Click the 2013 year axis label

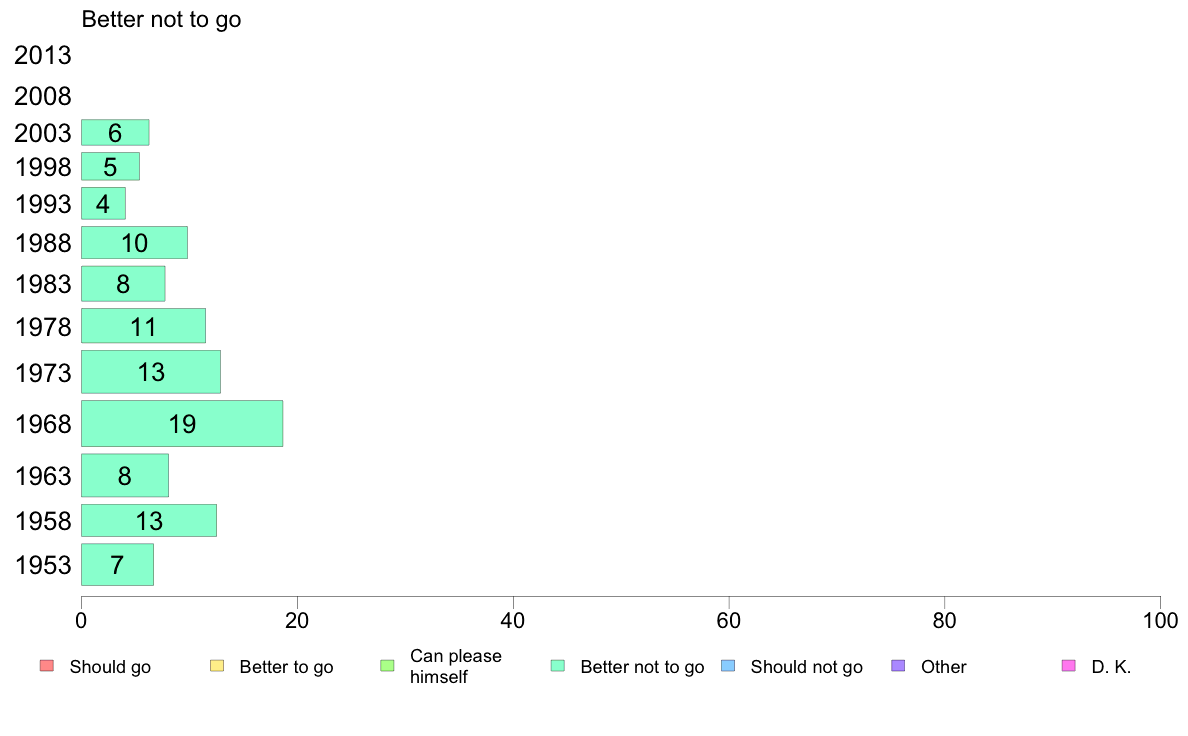click(x=42, y=55)
